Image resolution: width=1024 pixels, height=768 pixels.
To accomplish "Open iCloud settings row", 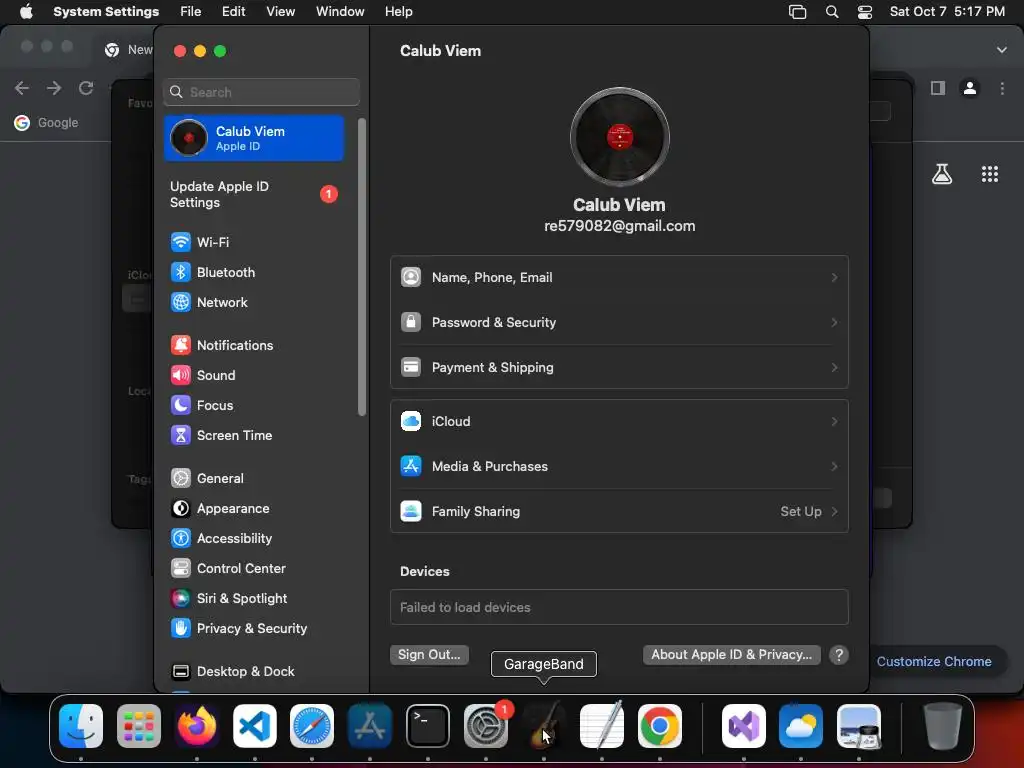I will pyautogui.click(x=619, y=421).
